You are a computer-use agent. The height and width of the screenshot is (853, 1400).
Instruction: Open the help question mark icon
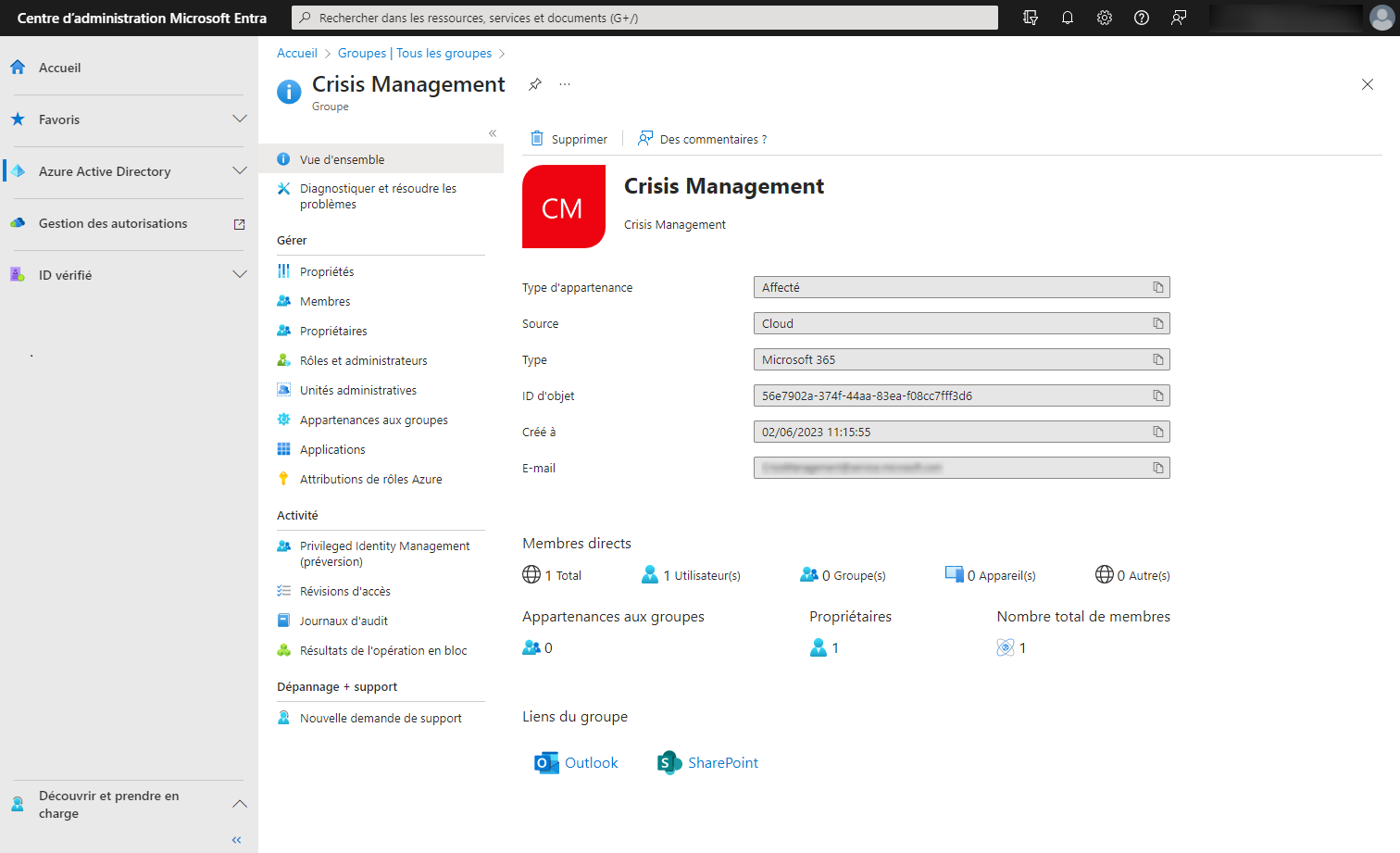click(1142, 18)
